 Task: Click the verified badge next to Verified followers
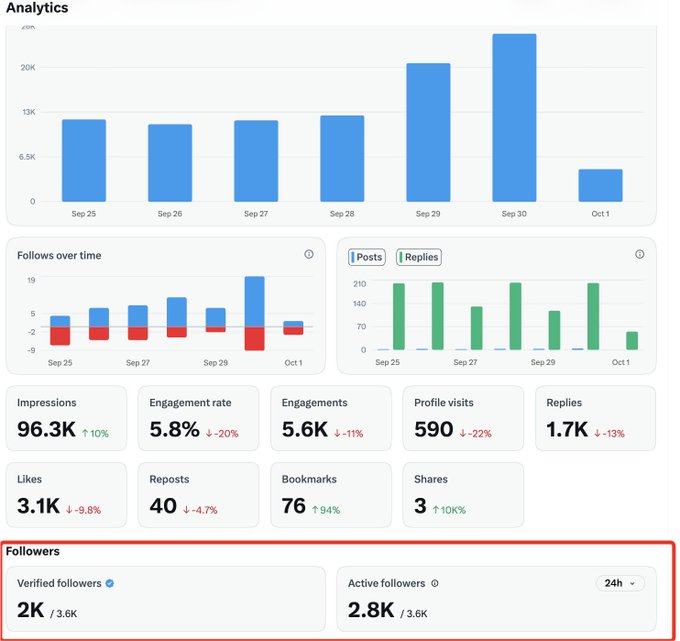tap(110, 583)
